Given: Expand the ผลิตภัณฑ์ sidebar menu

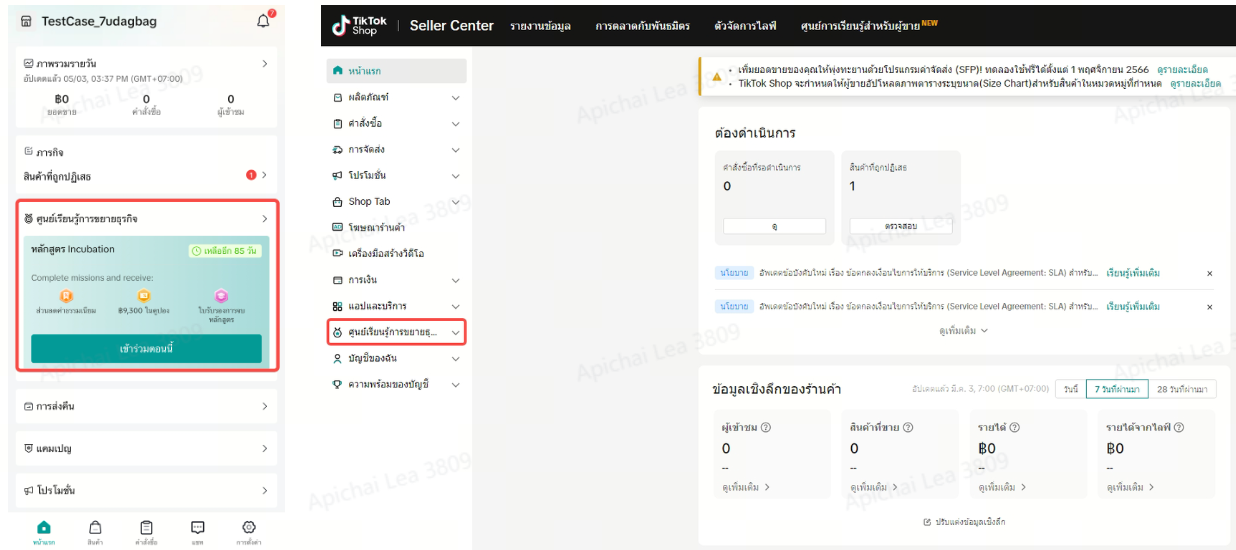Looking at the screenshot, I should click(x=456, y=98).
